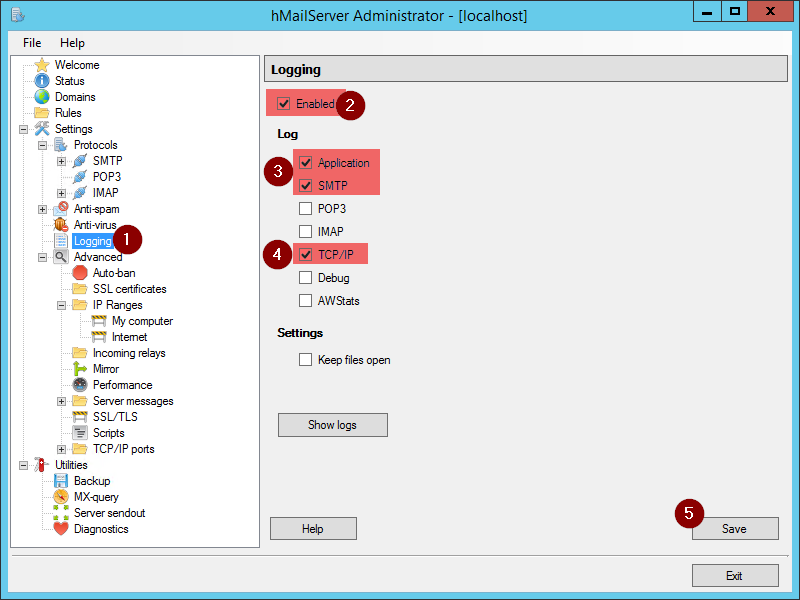
Task: Click the Status info icon
Action: (42, 81)
